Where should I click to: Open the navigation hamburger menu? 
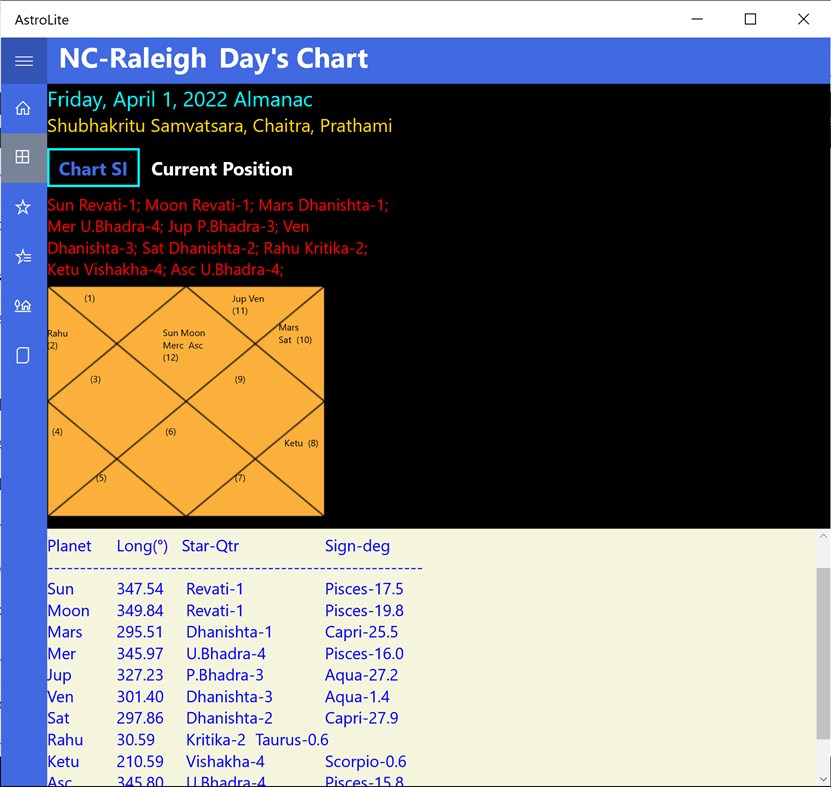[23, 60]
